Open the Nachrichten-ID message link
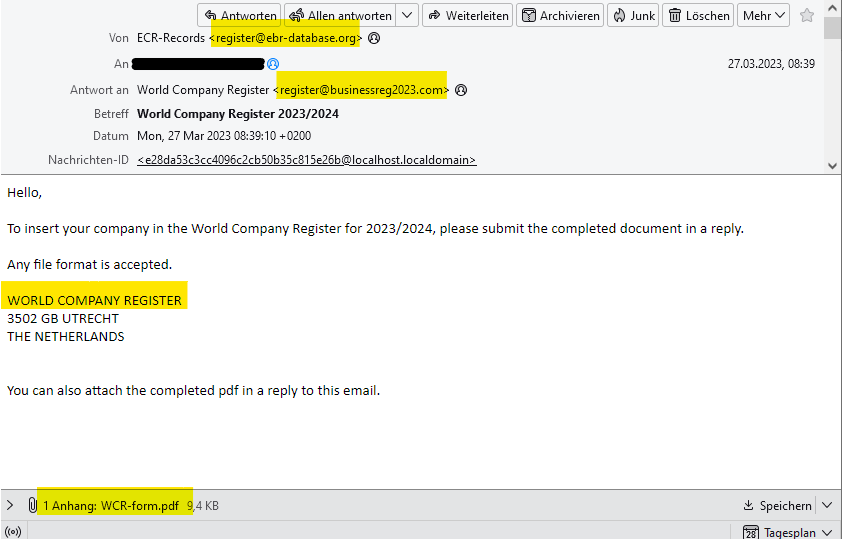Screen dimensions: 842x539 [x=306, y=160]
